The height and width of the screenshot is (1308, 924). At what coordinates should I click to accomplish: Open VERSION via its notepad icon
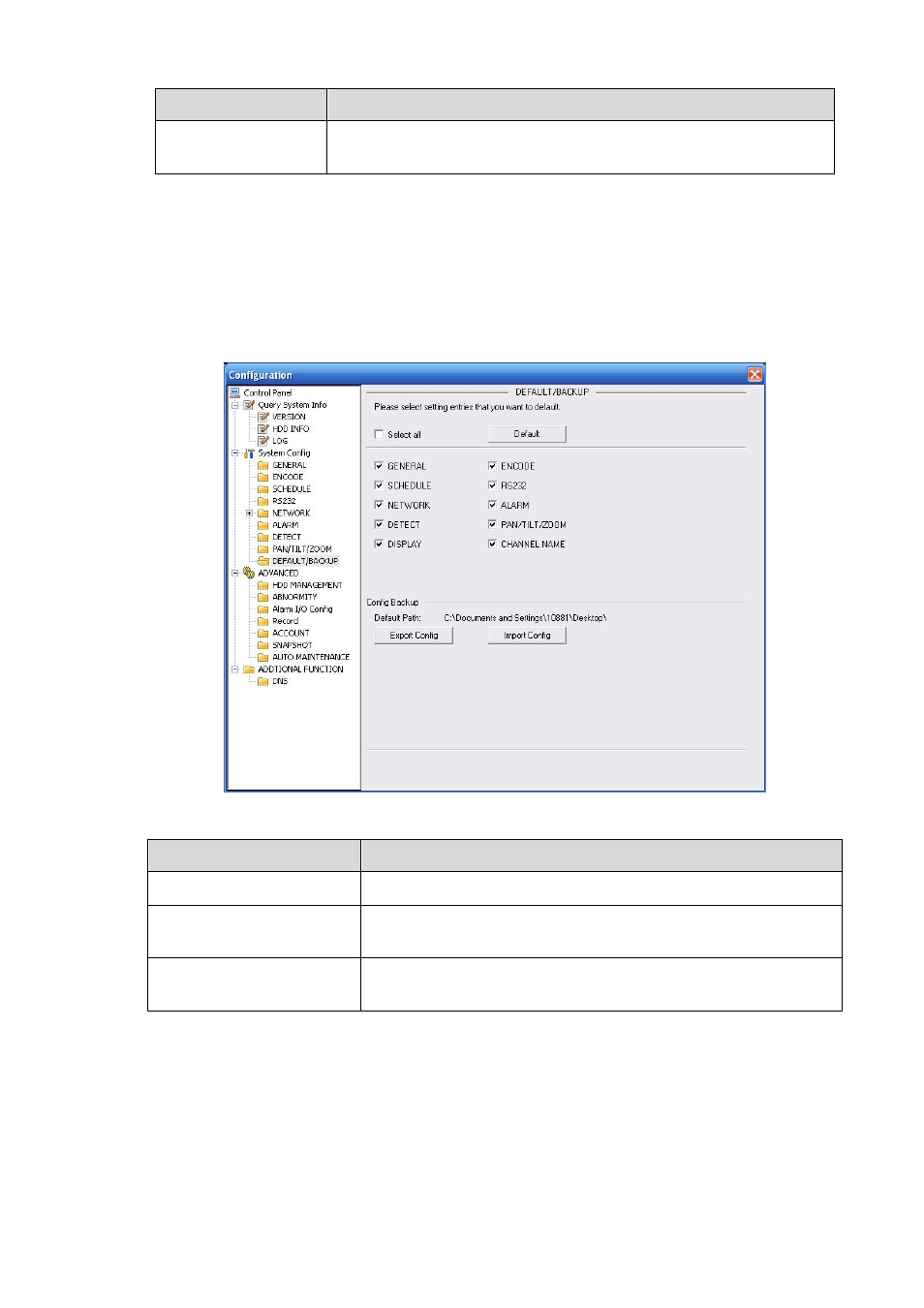pyautogui.click(x=263, y=417)
